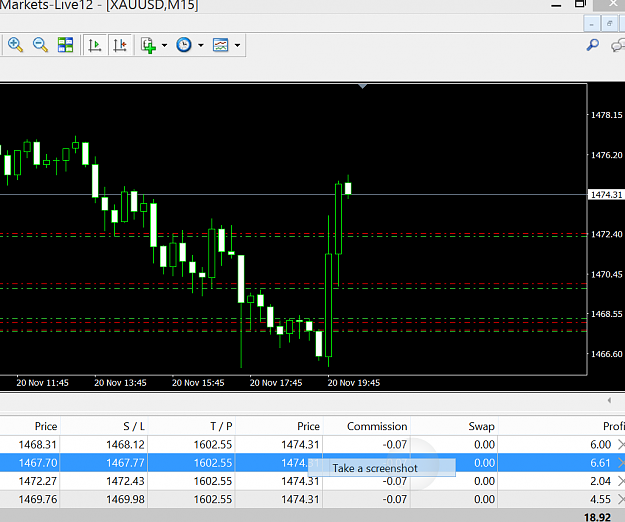Toggle the chart shift button
The image size is (625, 522).
(120, 45)
